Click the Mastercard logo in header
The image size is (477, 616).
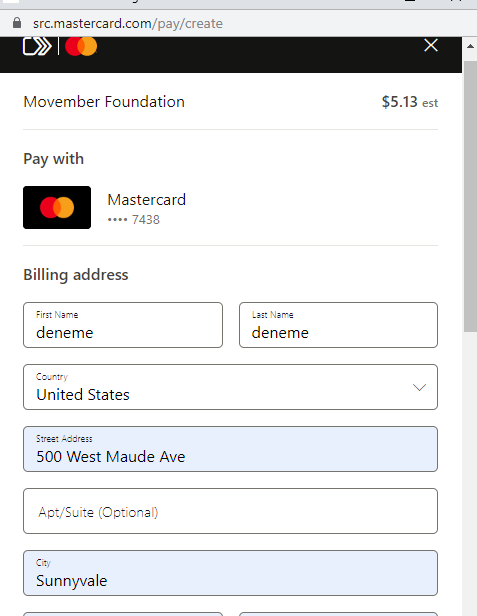81,46
